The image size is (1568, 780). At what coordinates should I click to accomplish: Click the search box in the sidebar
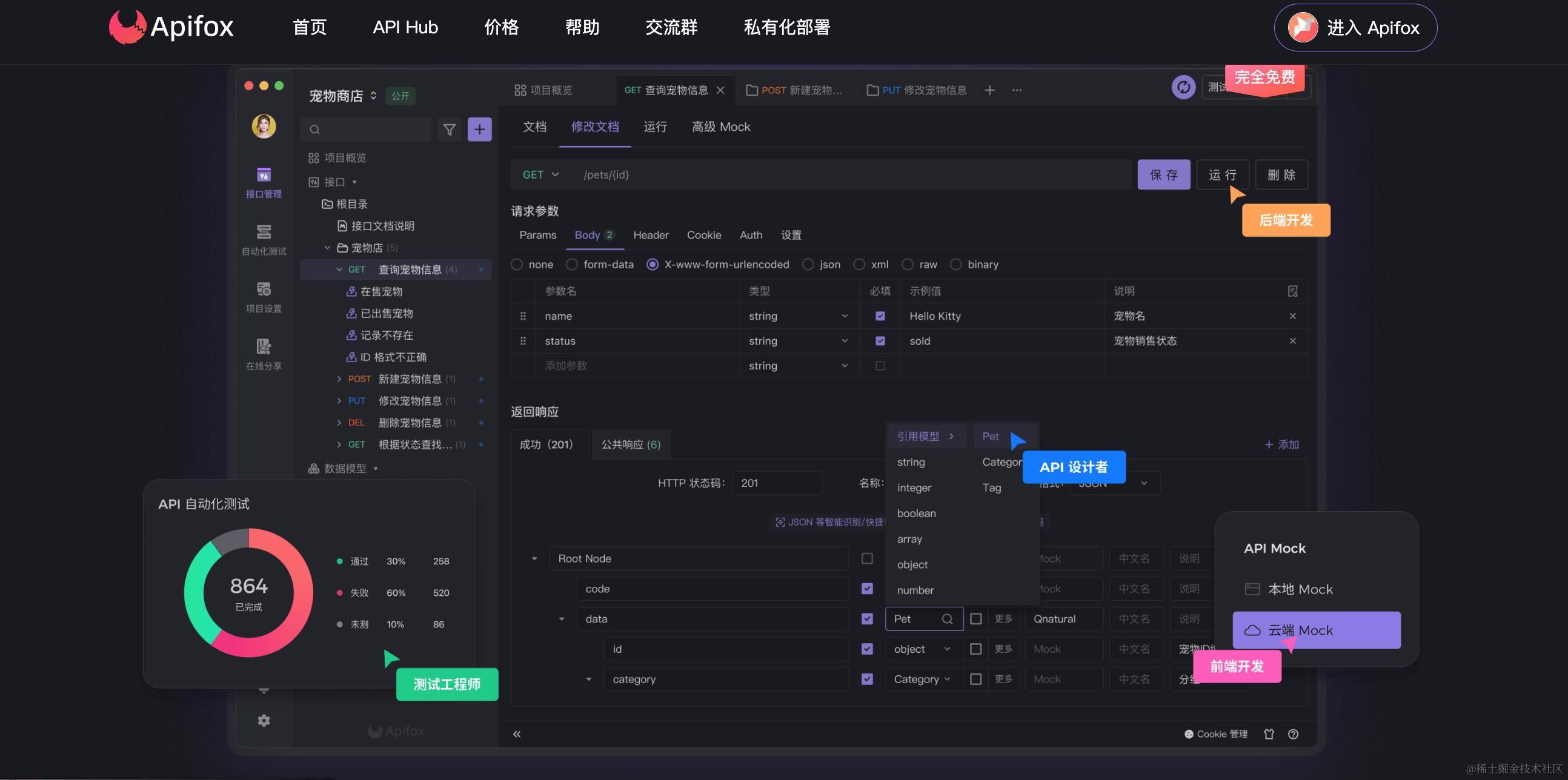click(x=366, y=129)
